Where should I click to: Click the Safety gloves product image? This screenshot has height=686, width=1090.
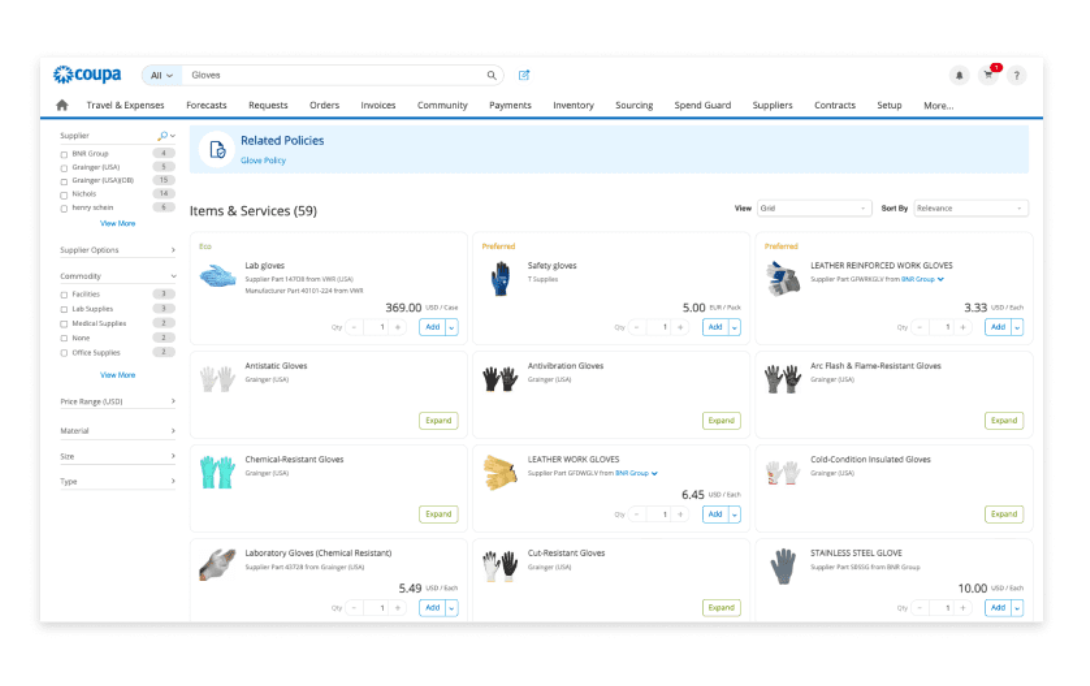(x=501, y=278)
